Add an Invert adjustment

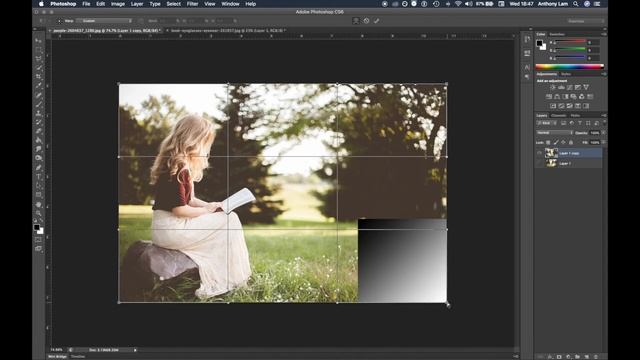pos(553,106)
